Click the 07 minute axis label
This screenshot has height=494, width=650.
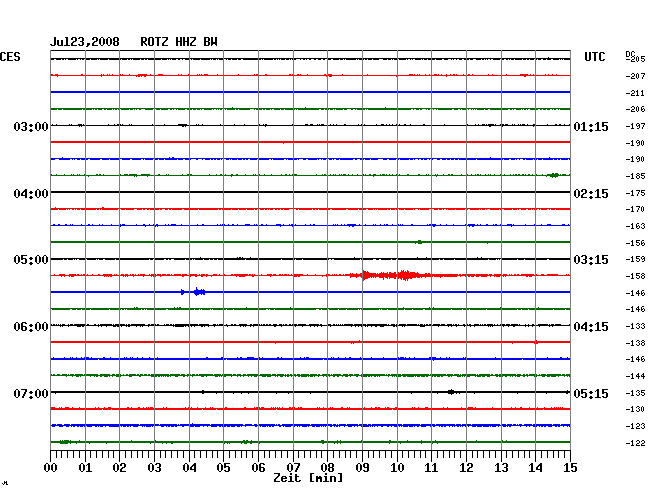tap(293, 468)
